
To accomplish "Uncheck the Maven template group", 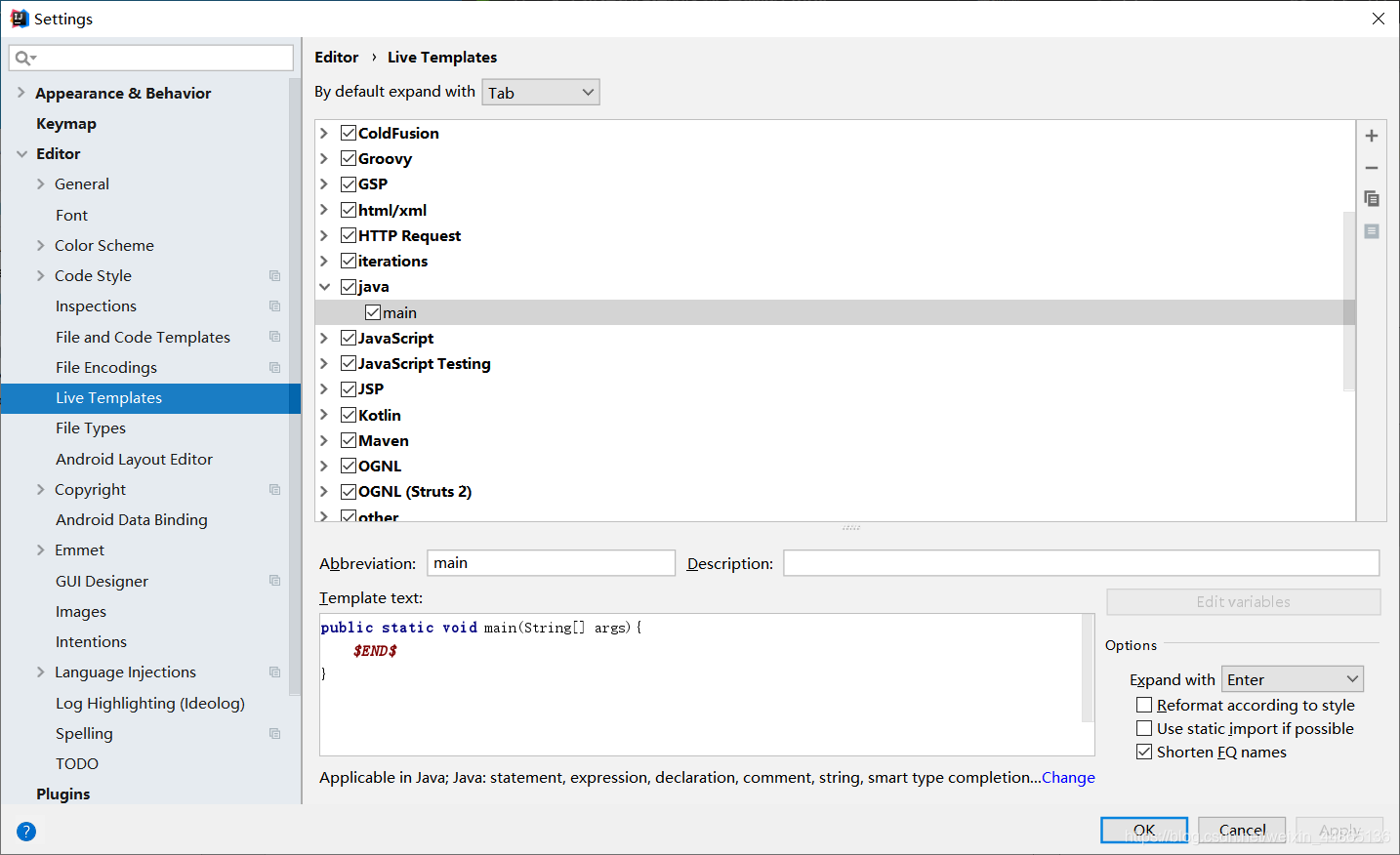I will point(349,440).
